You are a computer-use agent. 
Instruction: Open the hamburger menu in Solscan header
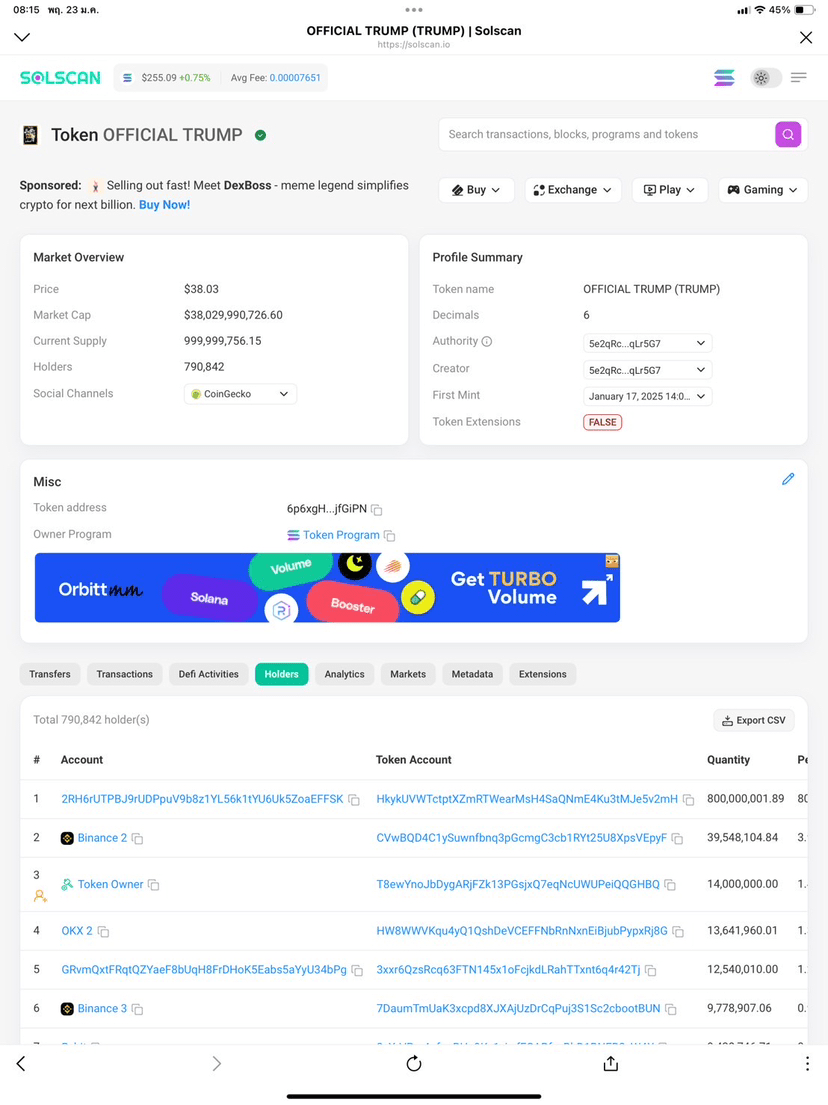coord(798,78)
